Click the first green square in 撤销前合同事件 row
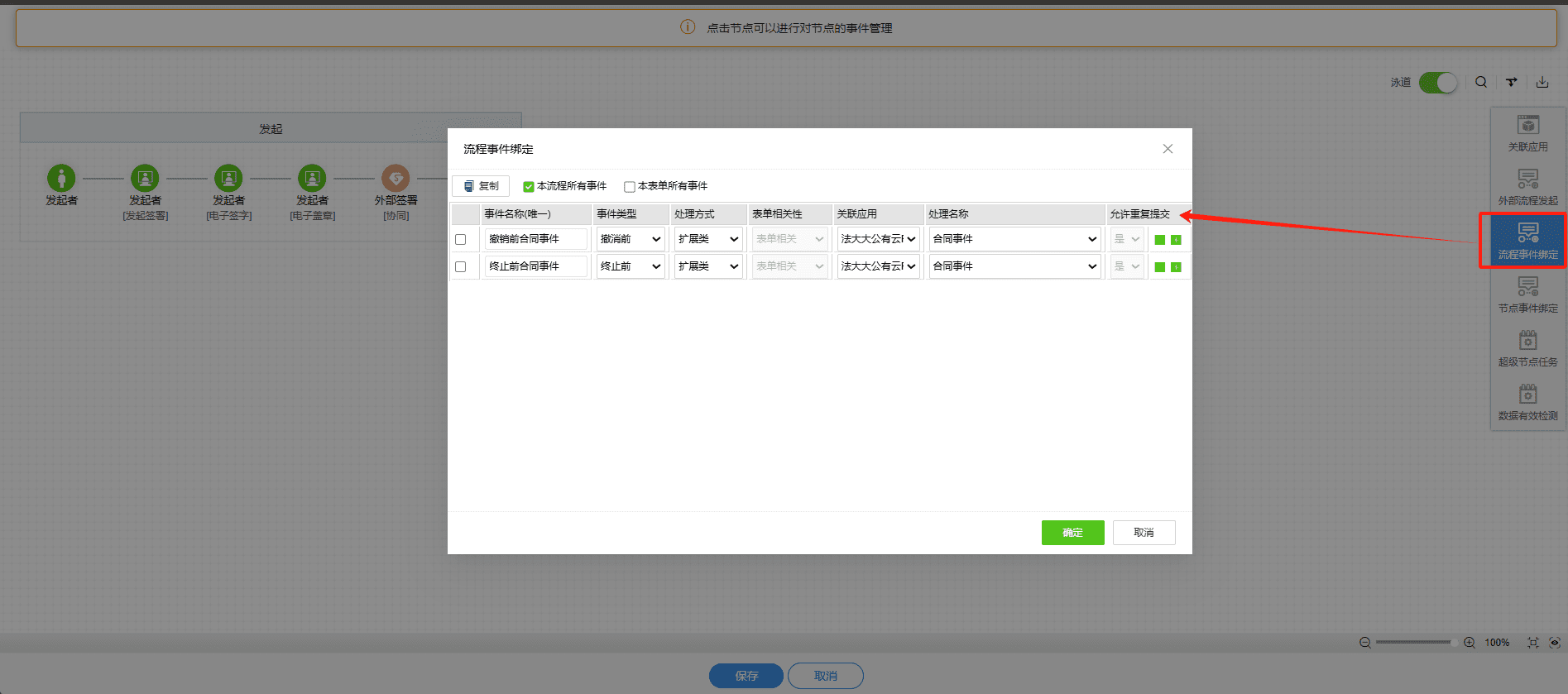The height and width of the screenshot is (694, 1568). (1160, 240)
